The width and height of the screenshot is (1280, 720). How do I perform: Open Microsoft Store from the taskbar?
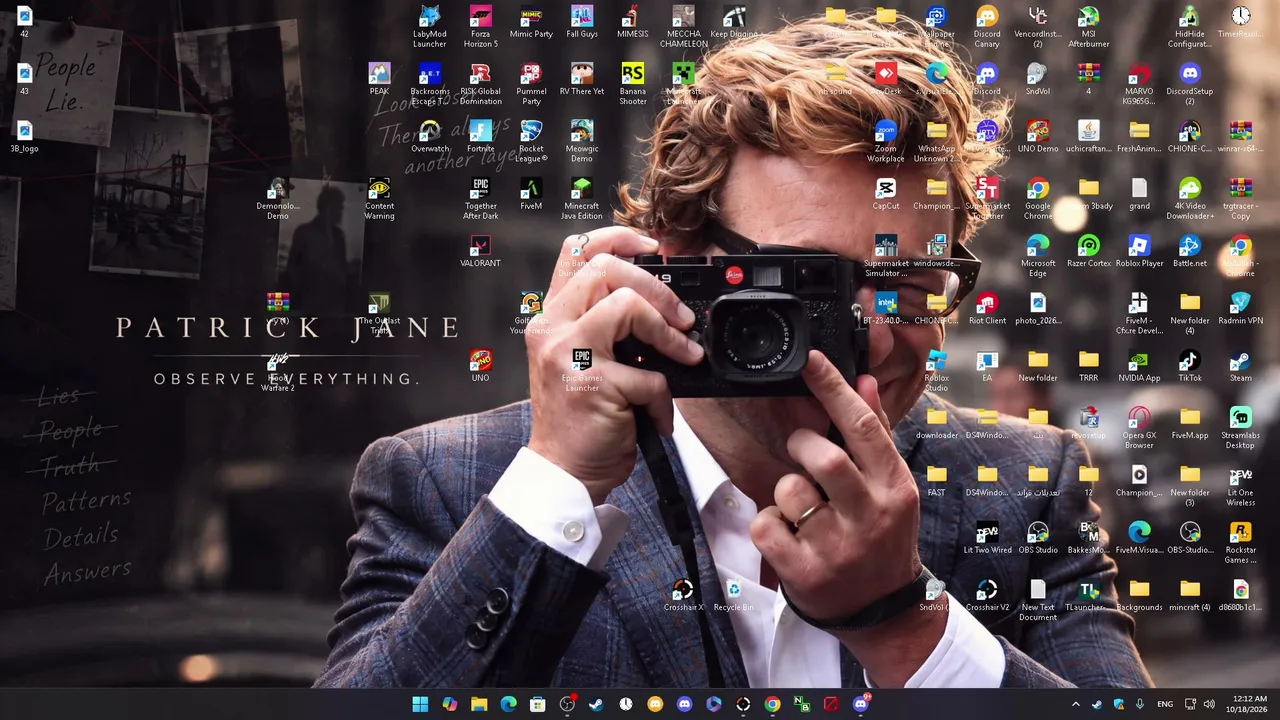click(x=537, y=704)
